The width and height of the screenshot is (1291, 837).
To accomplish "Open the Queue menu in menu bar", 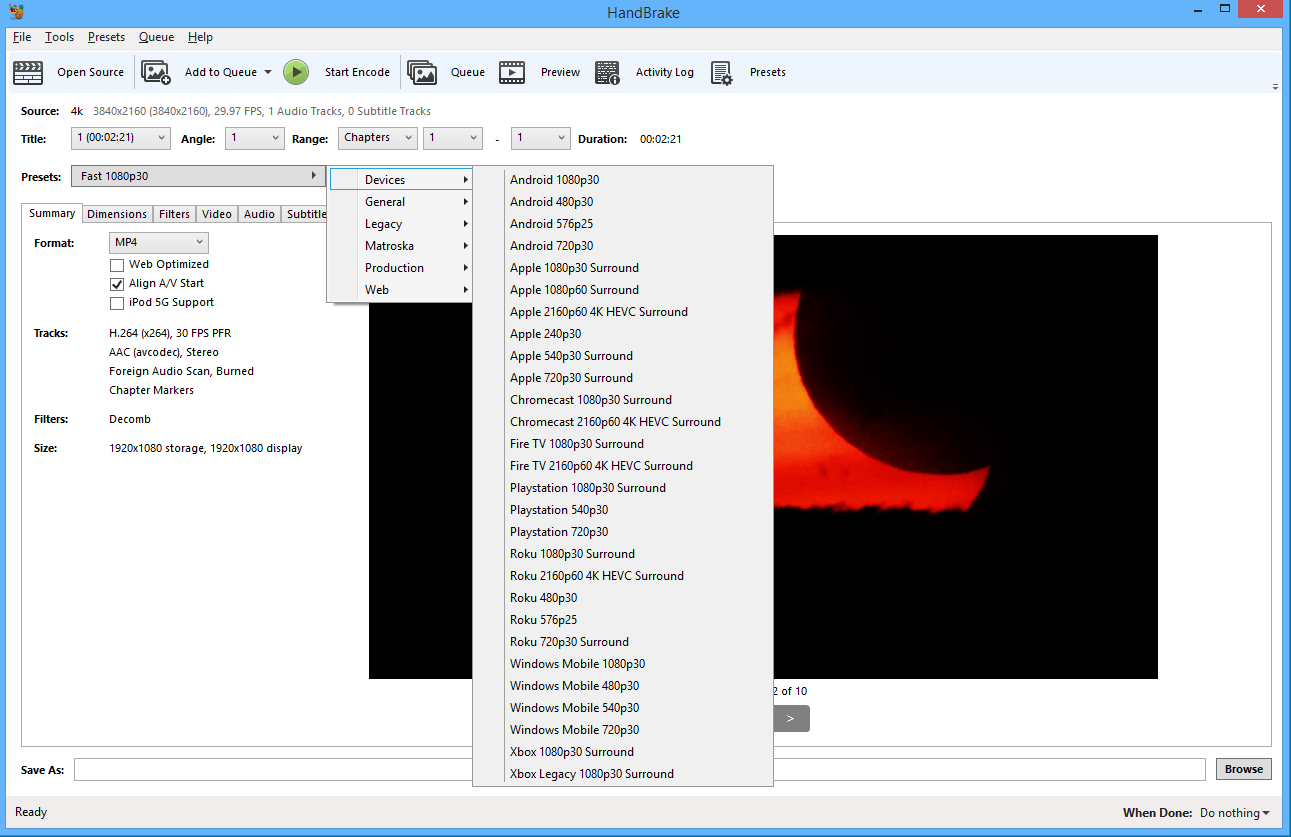I will [156, 37].
